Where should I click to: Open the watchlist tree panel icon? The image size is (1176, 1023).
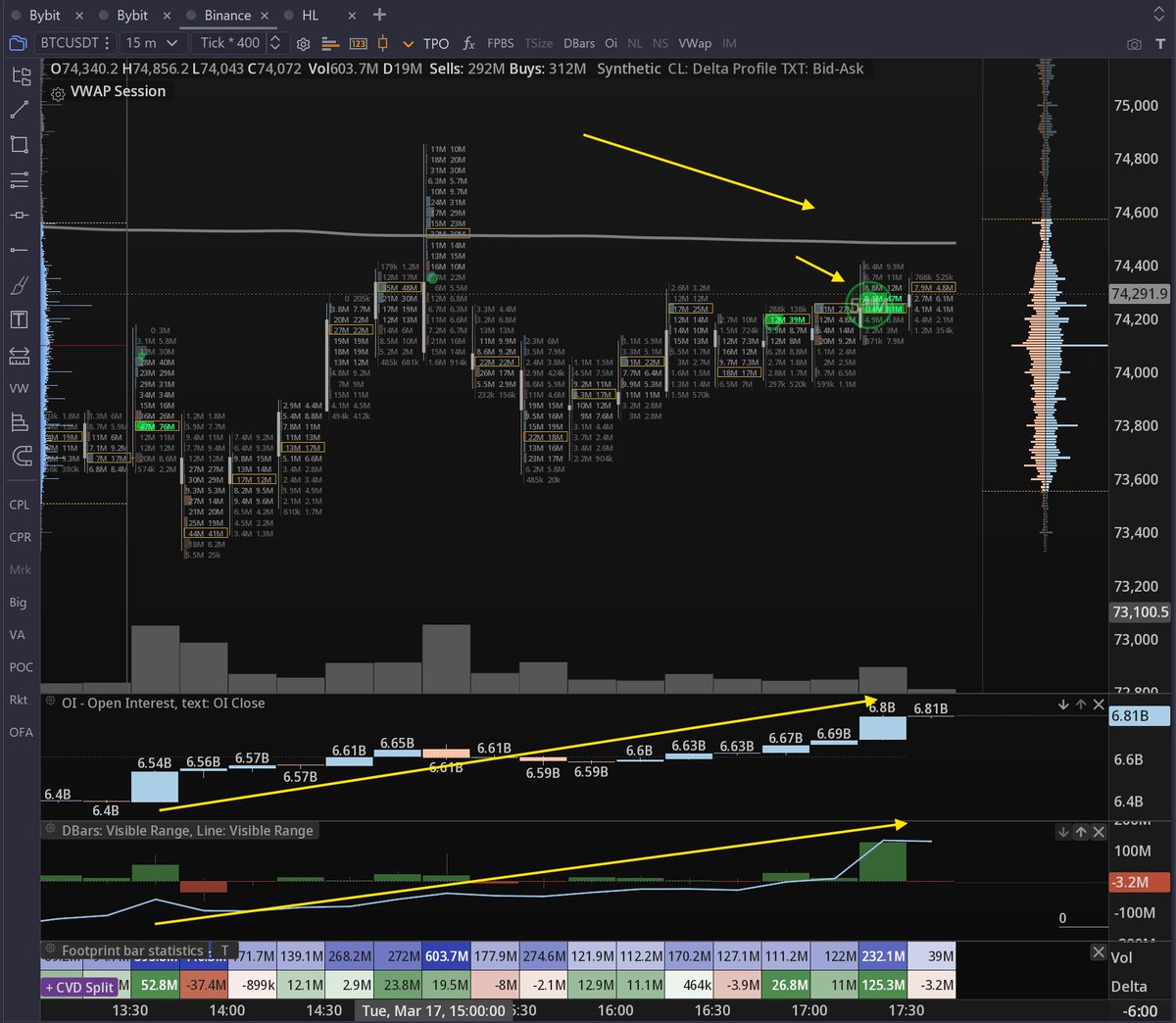coord(21,76)
